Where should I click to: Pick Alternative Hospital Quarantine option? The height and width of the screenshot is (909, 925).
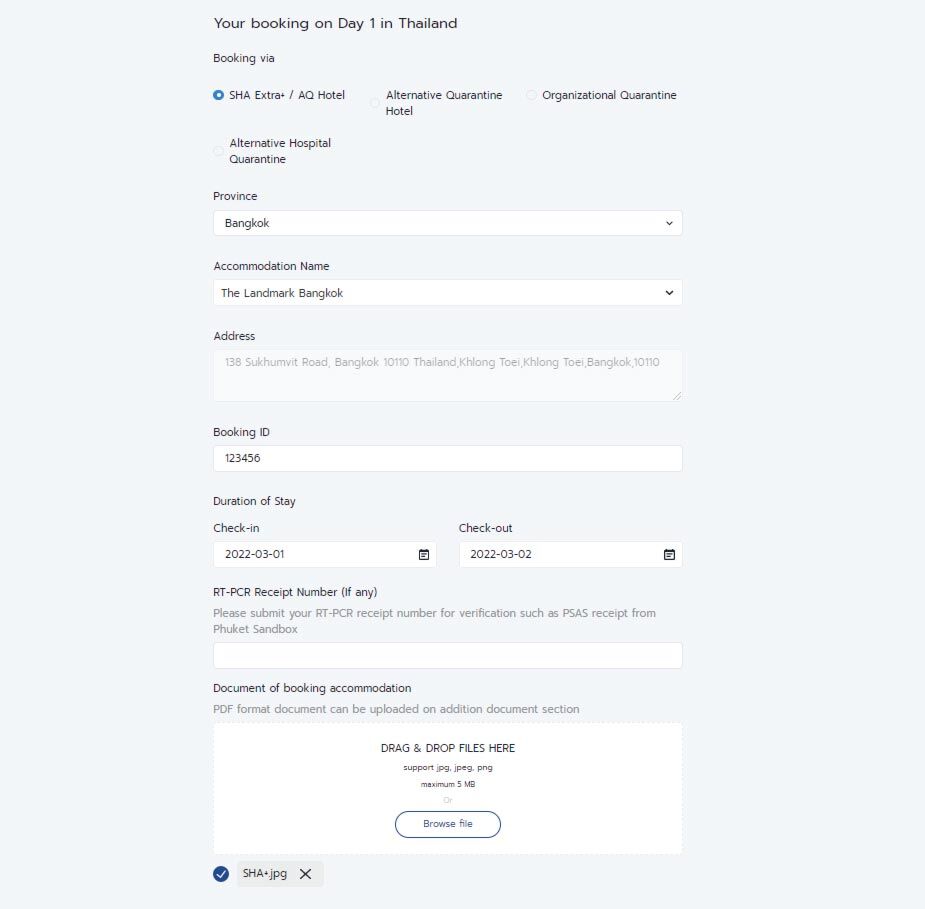tap(219, 151)
